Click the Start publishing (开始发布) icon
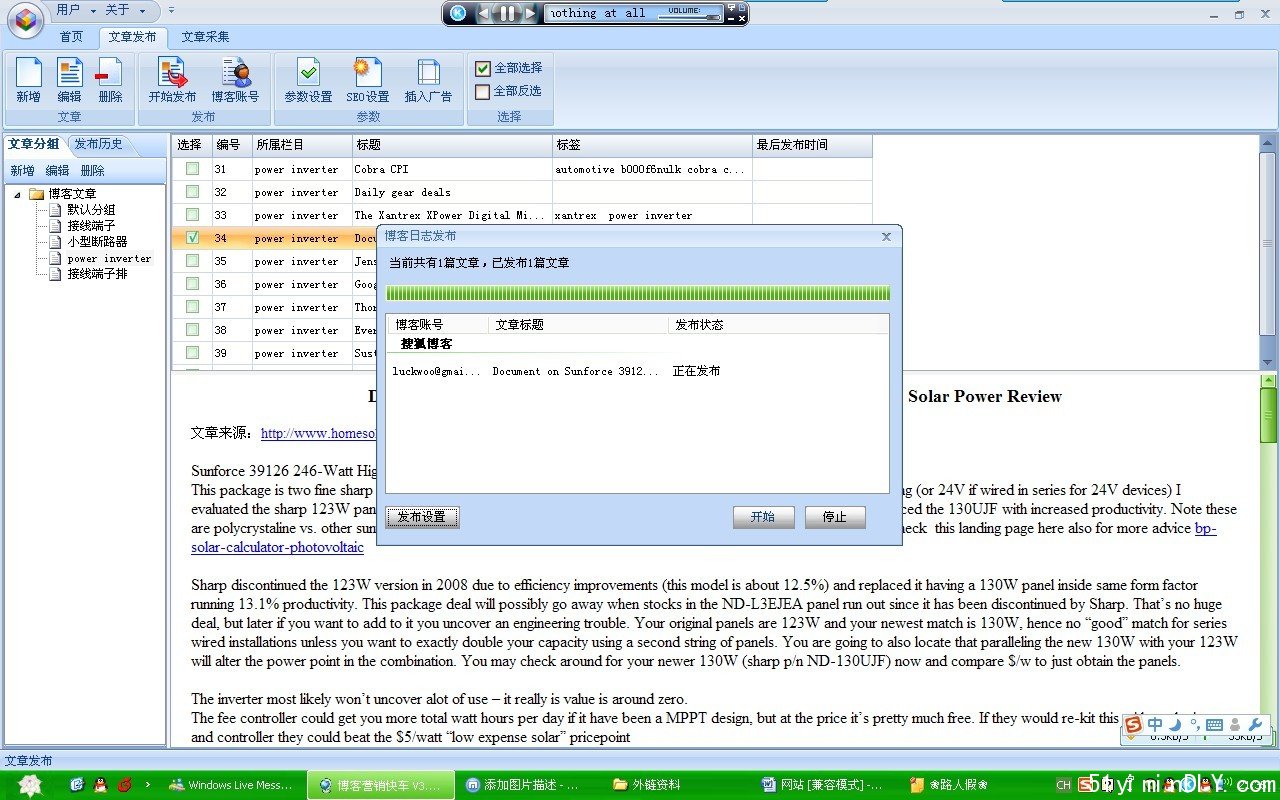Screen dimensions: 1280x800 coord(172,80)
